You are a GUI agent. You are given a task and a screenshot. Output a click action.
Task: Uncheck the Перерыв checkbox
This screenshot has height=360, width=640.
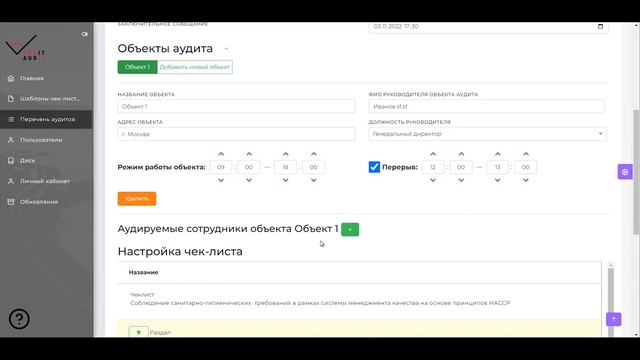(374, 167)
